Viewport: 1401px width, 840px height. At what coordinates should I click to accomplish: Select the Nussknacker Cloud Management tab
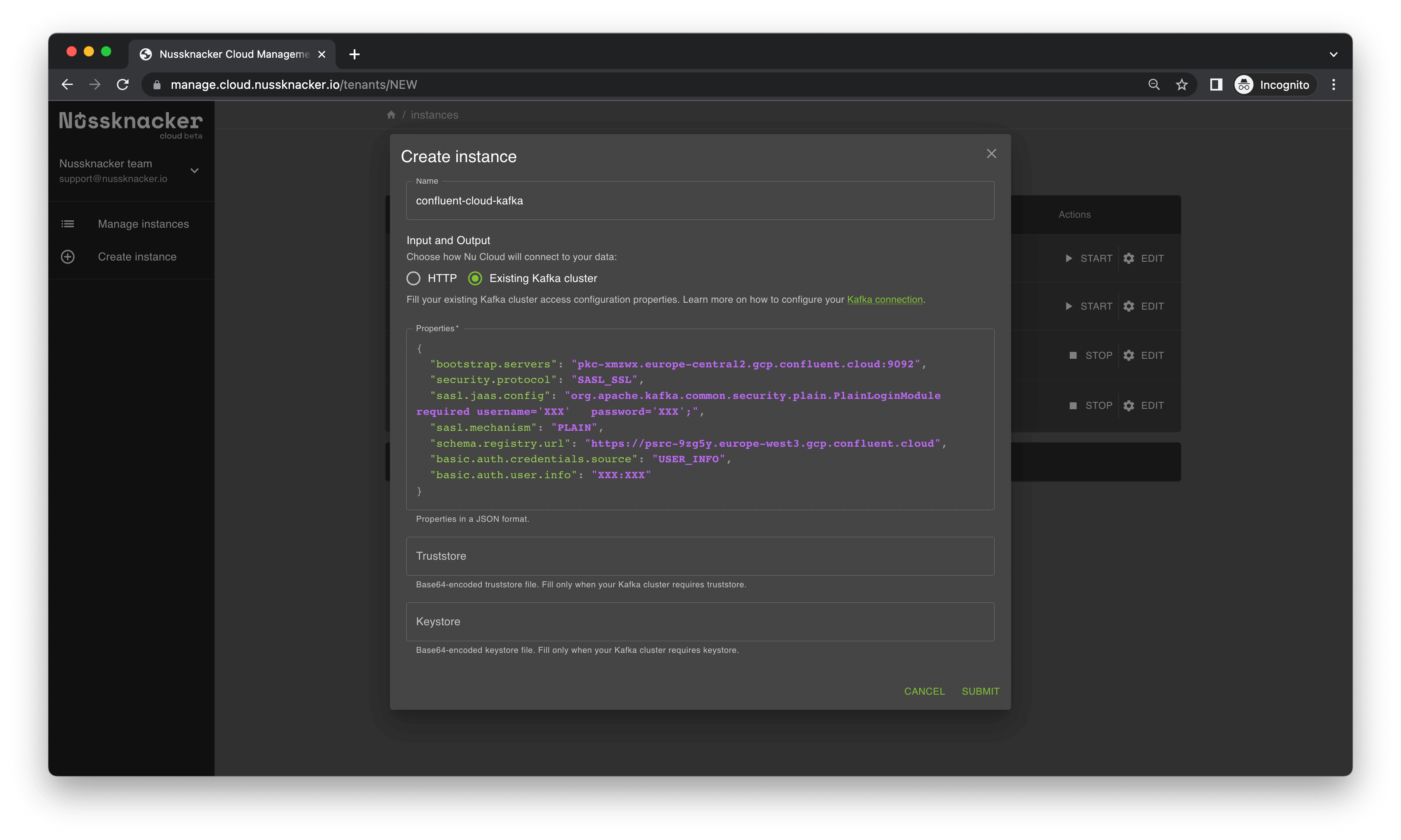tap(232, 54)
